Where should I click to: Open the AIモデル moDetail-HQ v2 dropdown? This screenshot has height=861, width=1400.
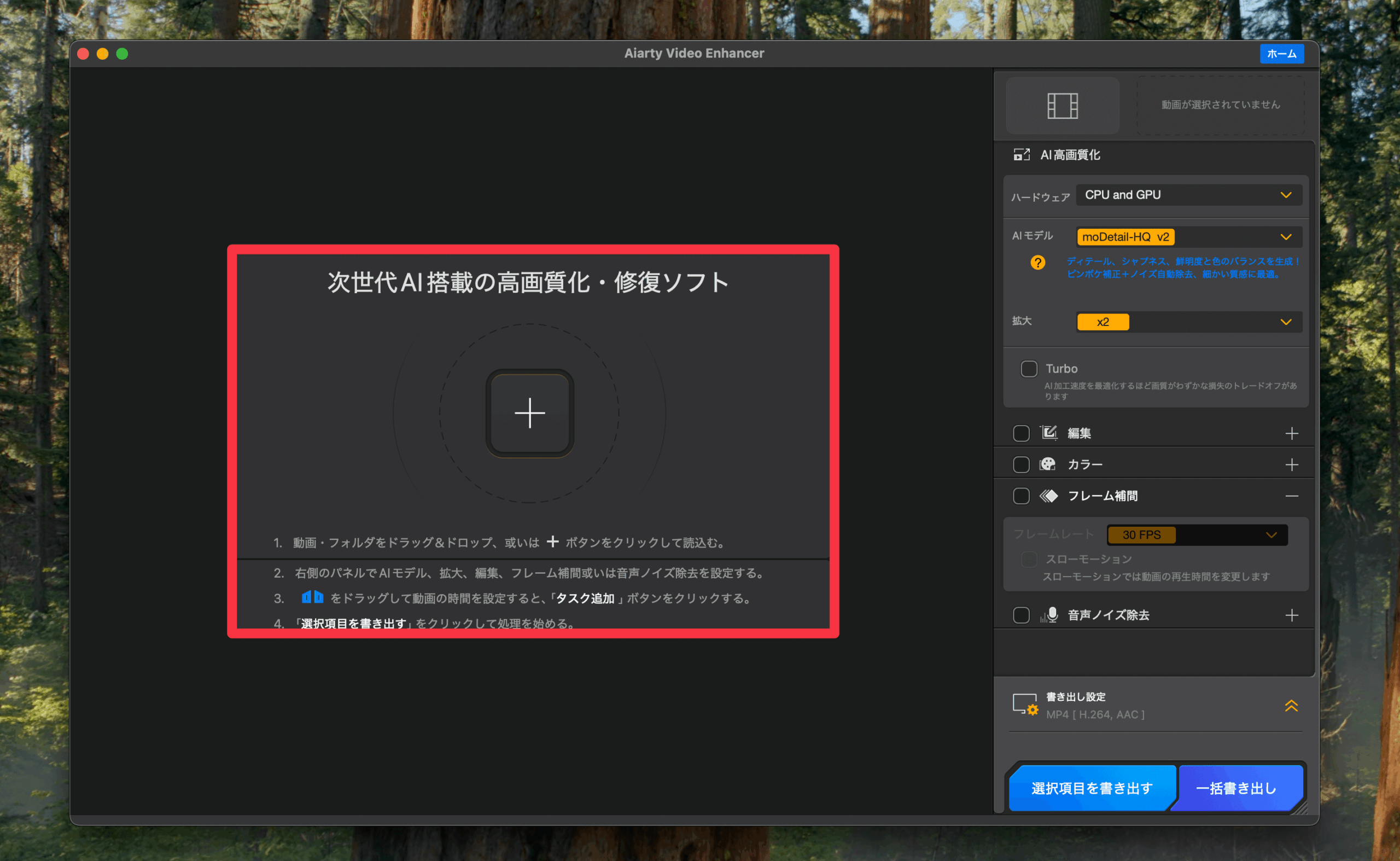(x=1188, y=237)
